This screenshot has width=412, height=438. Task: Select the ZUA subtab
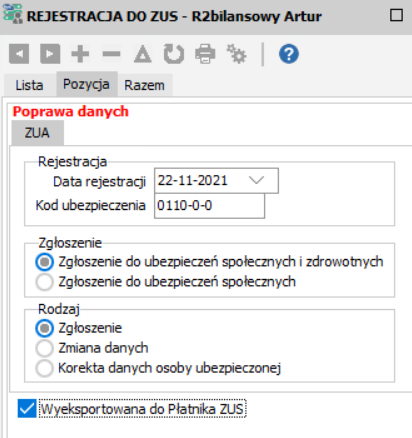[x=37, y=133]
